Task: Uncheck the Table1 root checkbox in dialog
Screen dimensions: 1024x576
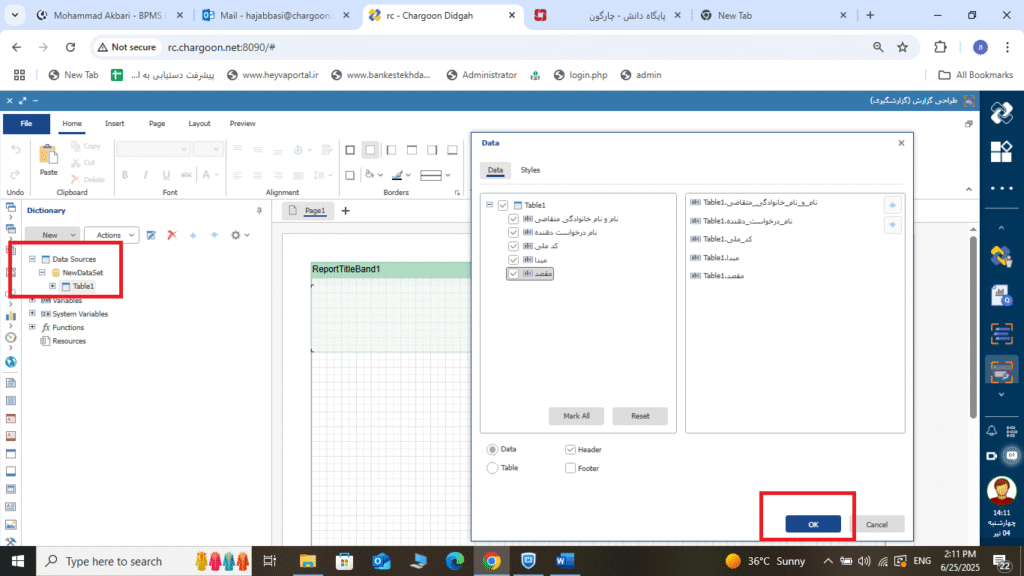Action: (x=503, y=205)
